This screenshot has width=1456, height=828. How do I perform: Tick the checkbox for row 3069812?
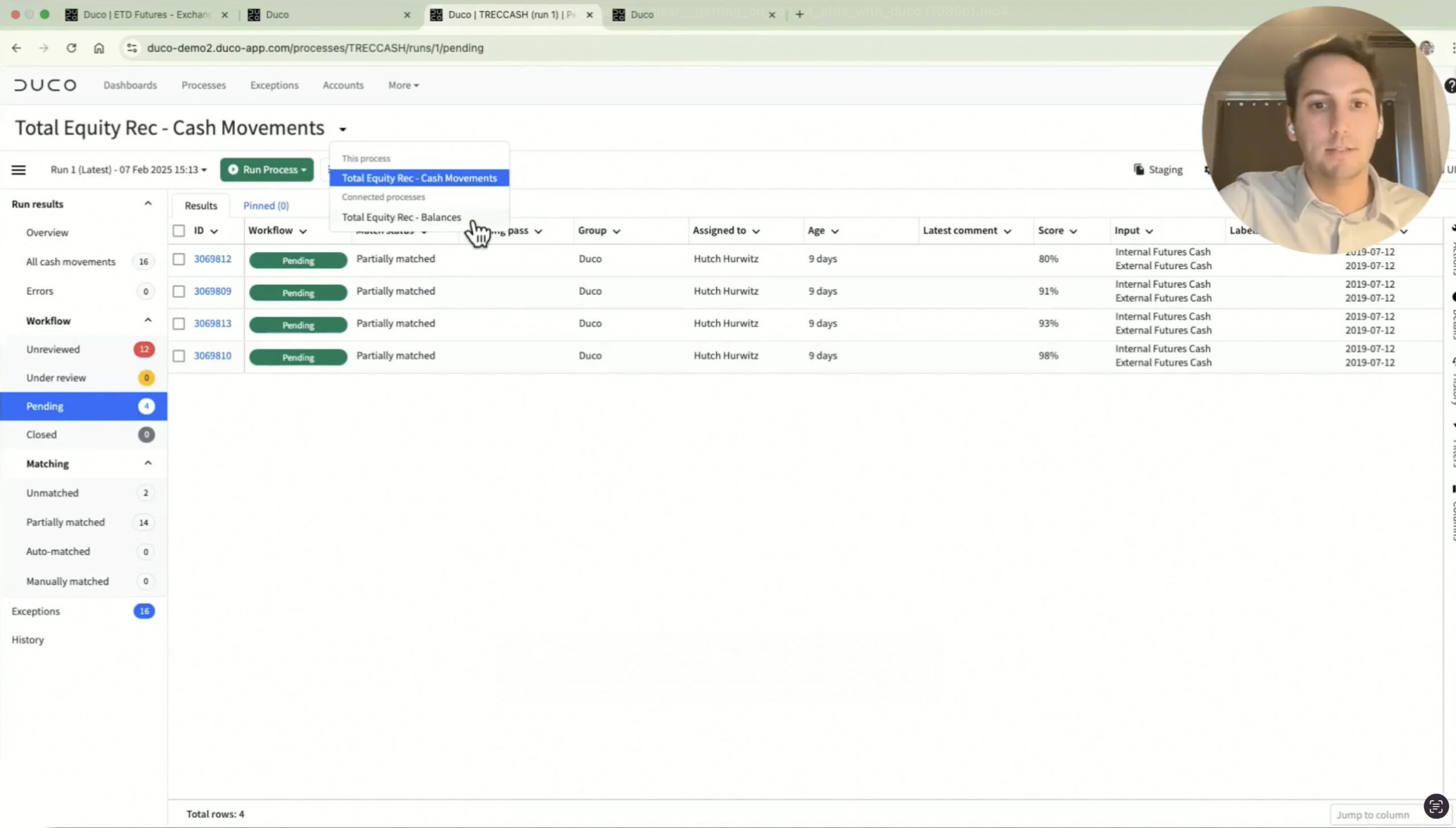click(x=179, y=259)
